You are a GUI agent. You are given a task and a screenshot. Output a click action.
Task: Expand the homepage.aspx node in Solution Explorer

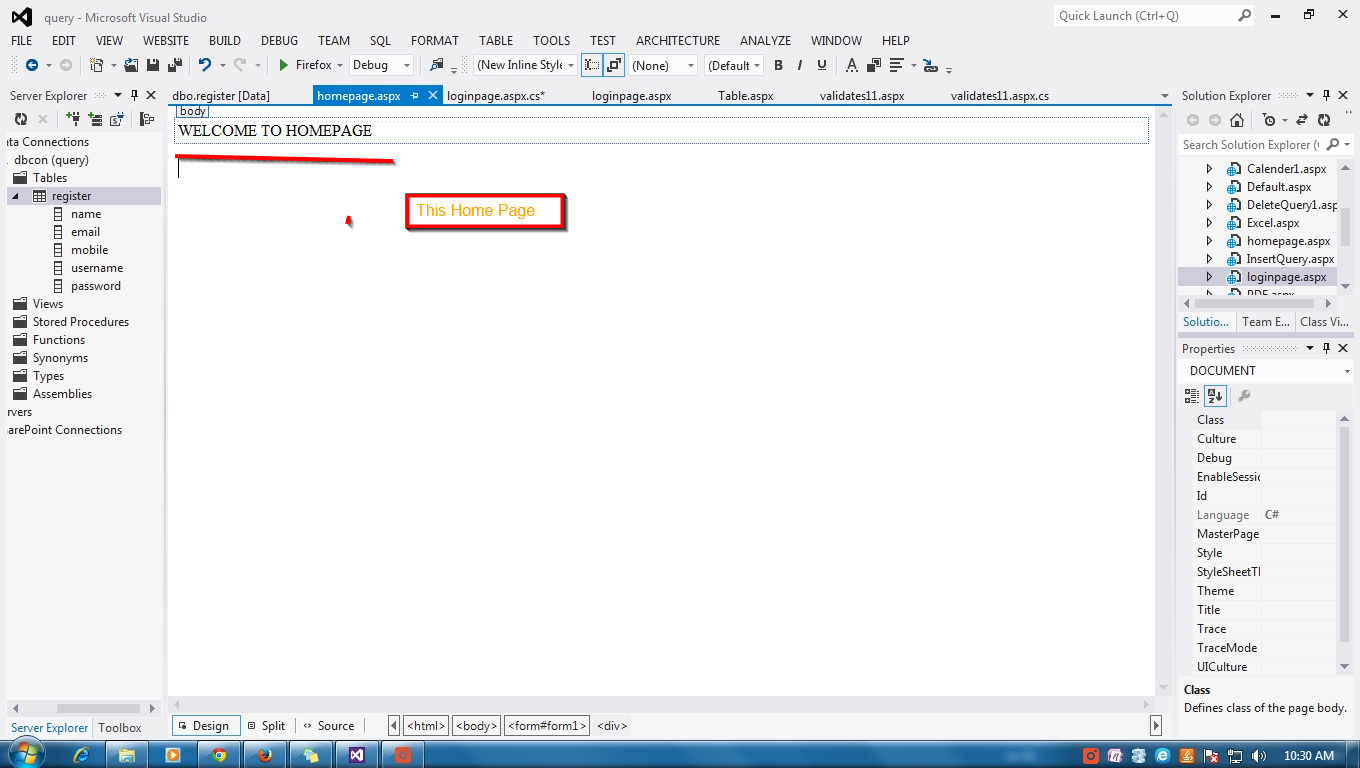pos(1209,241)
